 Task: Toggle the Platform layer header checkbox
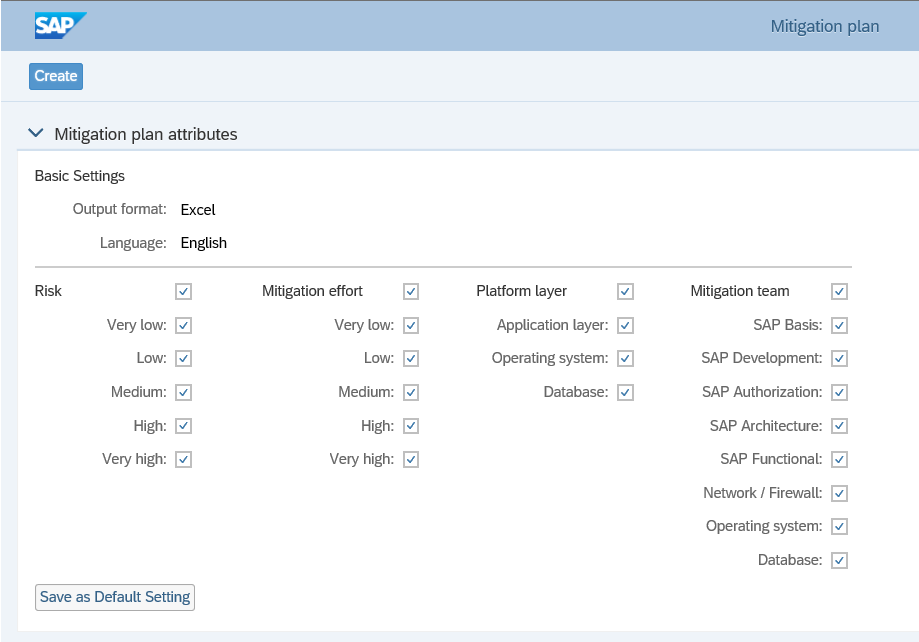[625, 292]
